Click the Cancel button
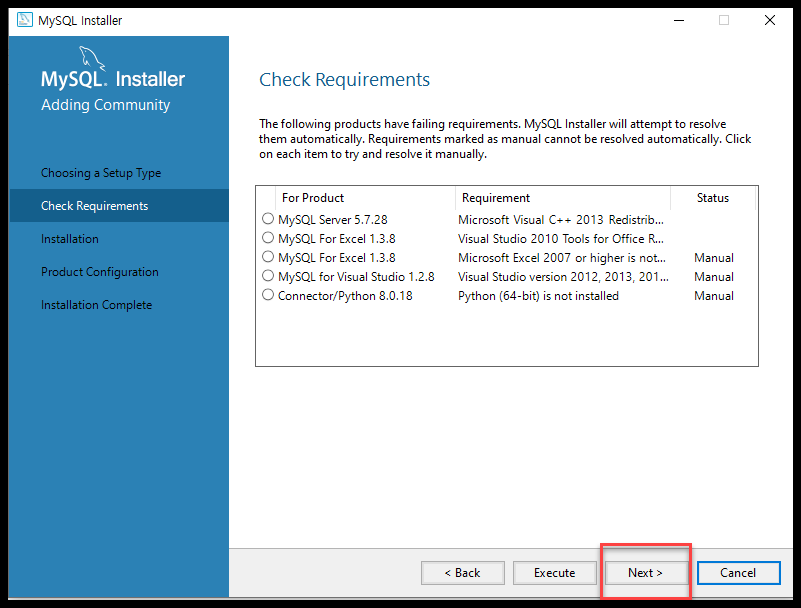This screenshot has height=608, width=801. 738,573
